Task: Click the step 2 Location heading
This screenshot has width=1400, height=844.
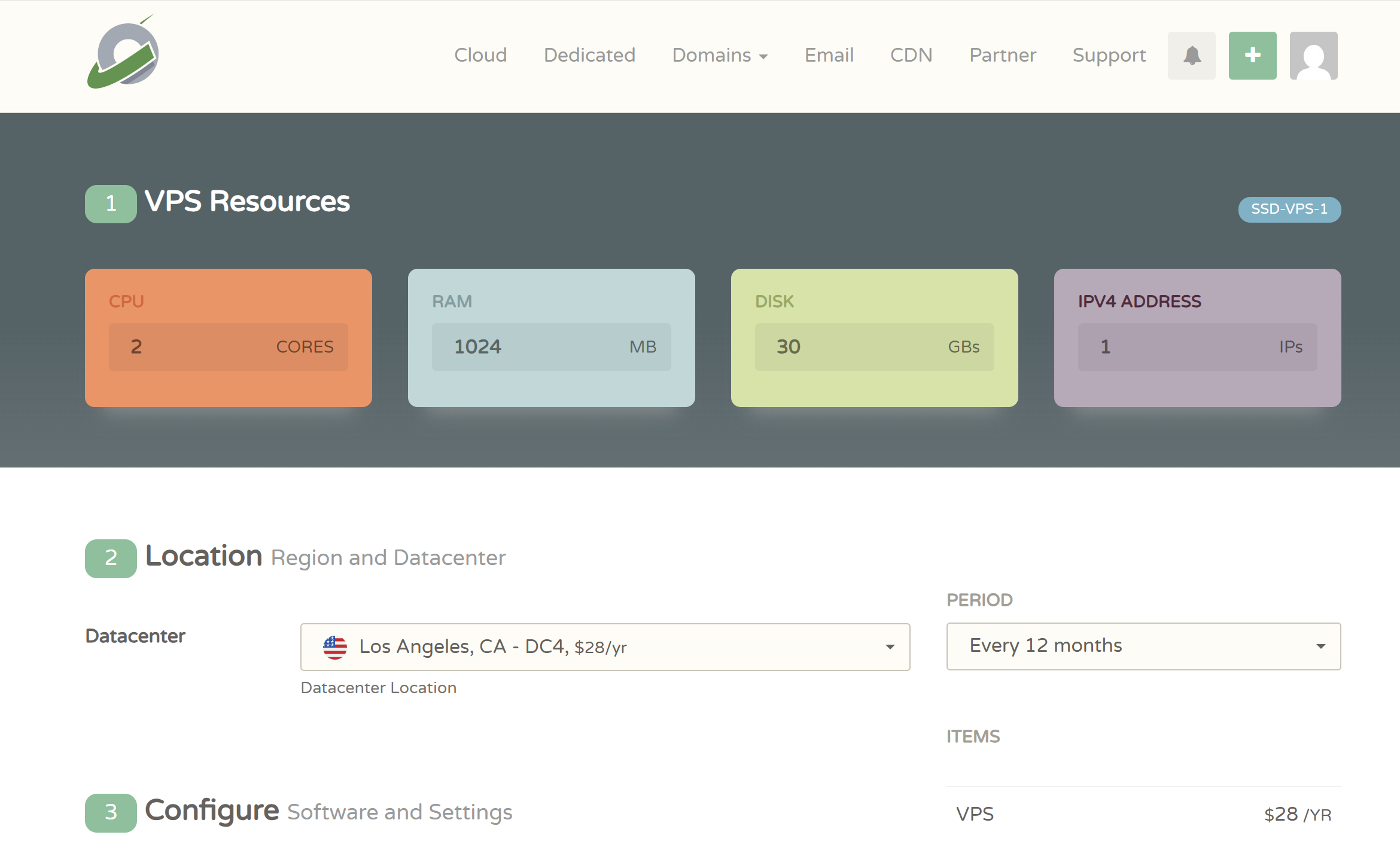Action: (203, 556)
